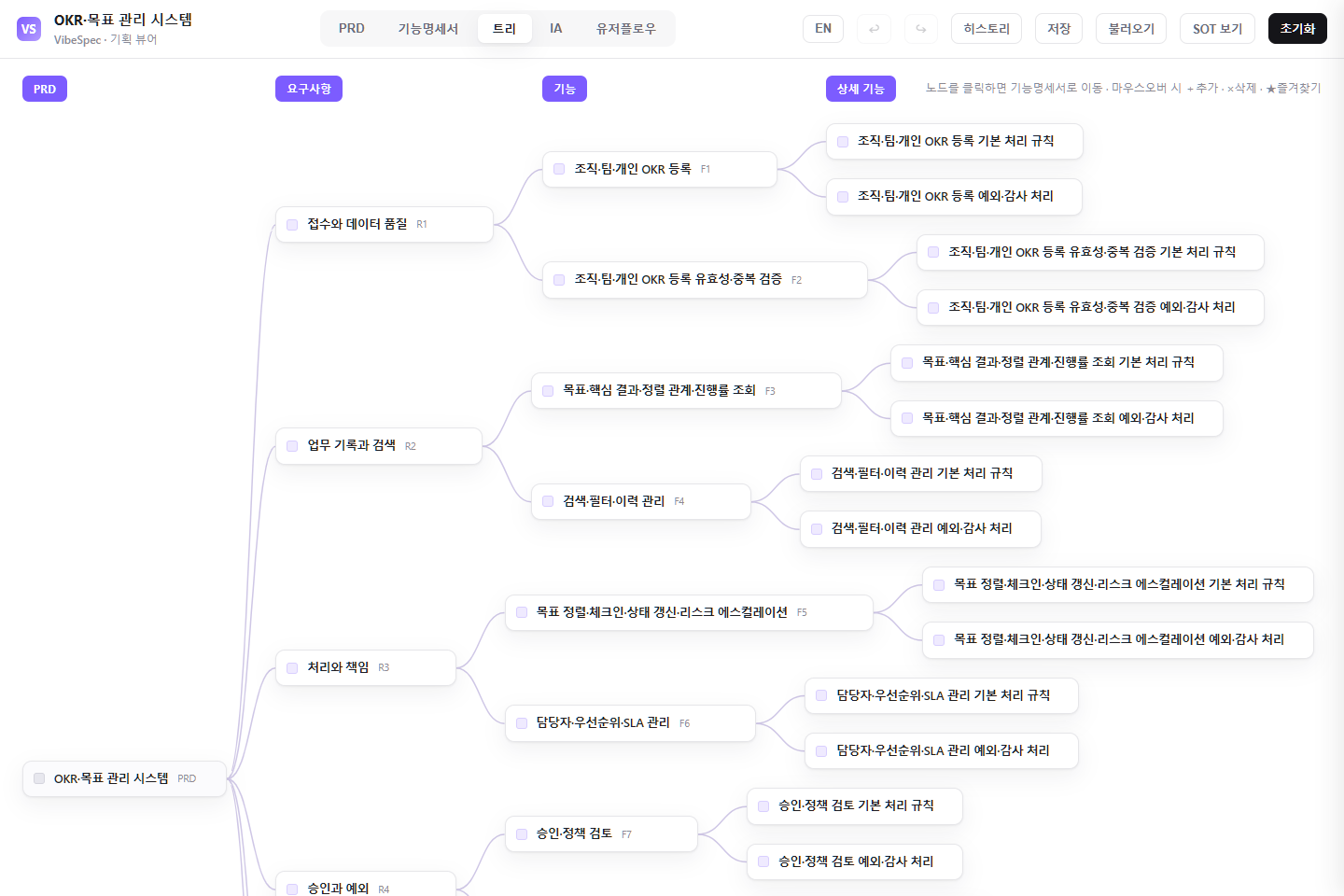Viewport: 1344px width, 896px height.
Task: Open the 승인·정책 검토 F7 node
Action: tap(601, 833)
